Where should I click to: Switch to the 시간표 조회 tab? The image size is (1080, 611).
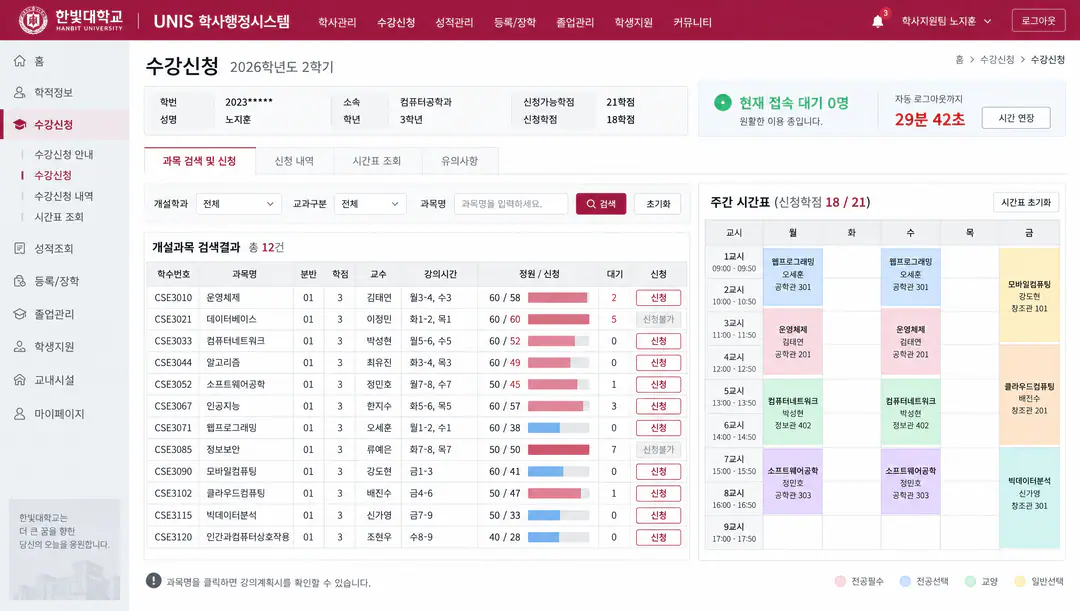click(377, 160)
